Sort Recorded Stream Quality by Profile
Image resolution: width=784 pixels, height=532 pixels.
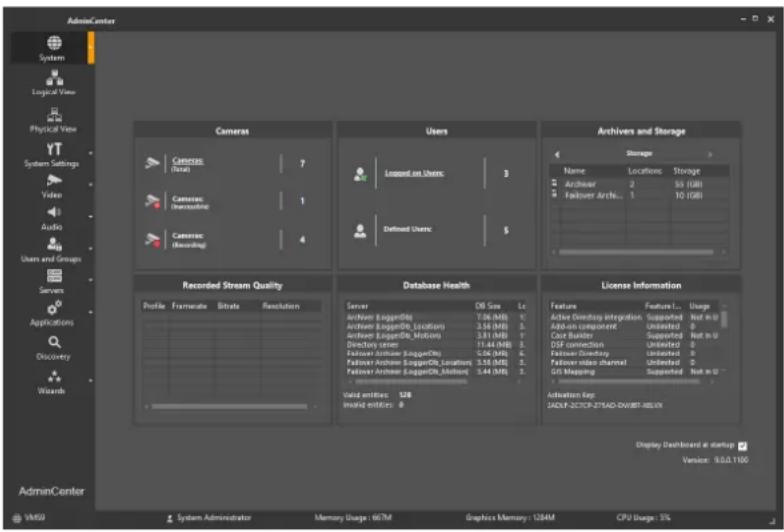[x=154, y=306]
